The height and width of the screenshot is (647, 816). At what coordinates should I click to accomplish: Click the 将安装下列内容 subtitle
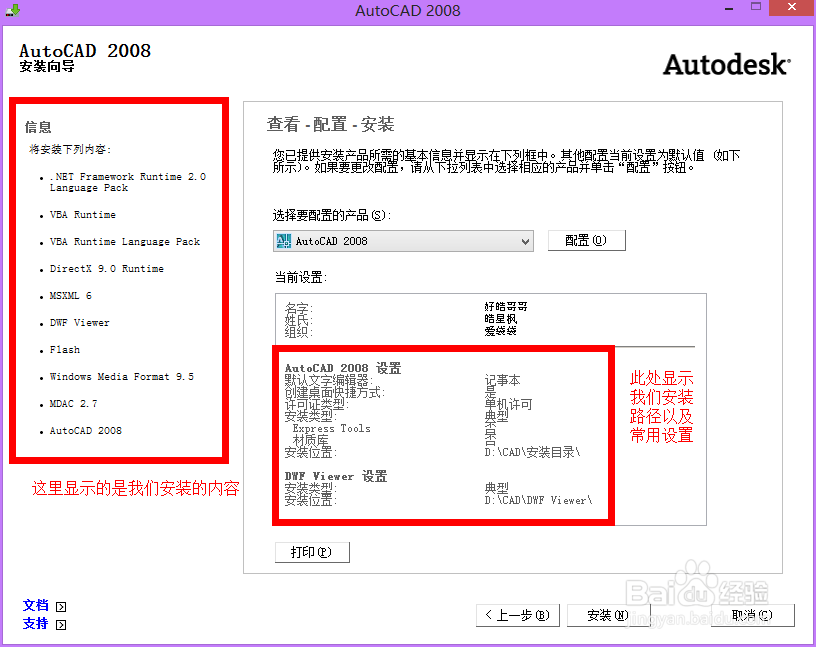70,149
